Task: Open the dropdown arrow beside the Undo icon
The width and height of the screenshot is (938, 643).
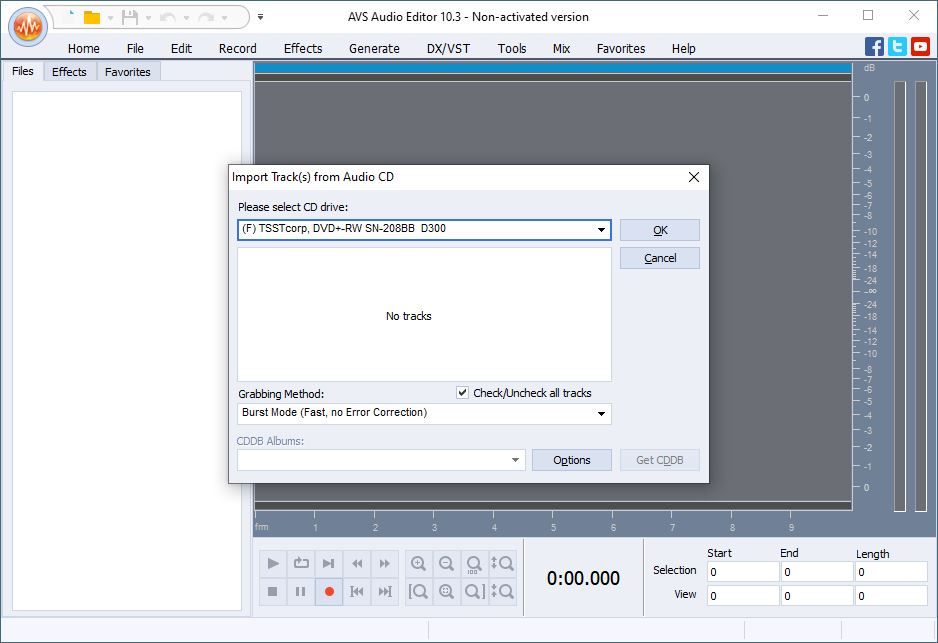Action: [x=186, y=18]
